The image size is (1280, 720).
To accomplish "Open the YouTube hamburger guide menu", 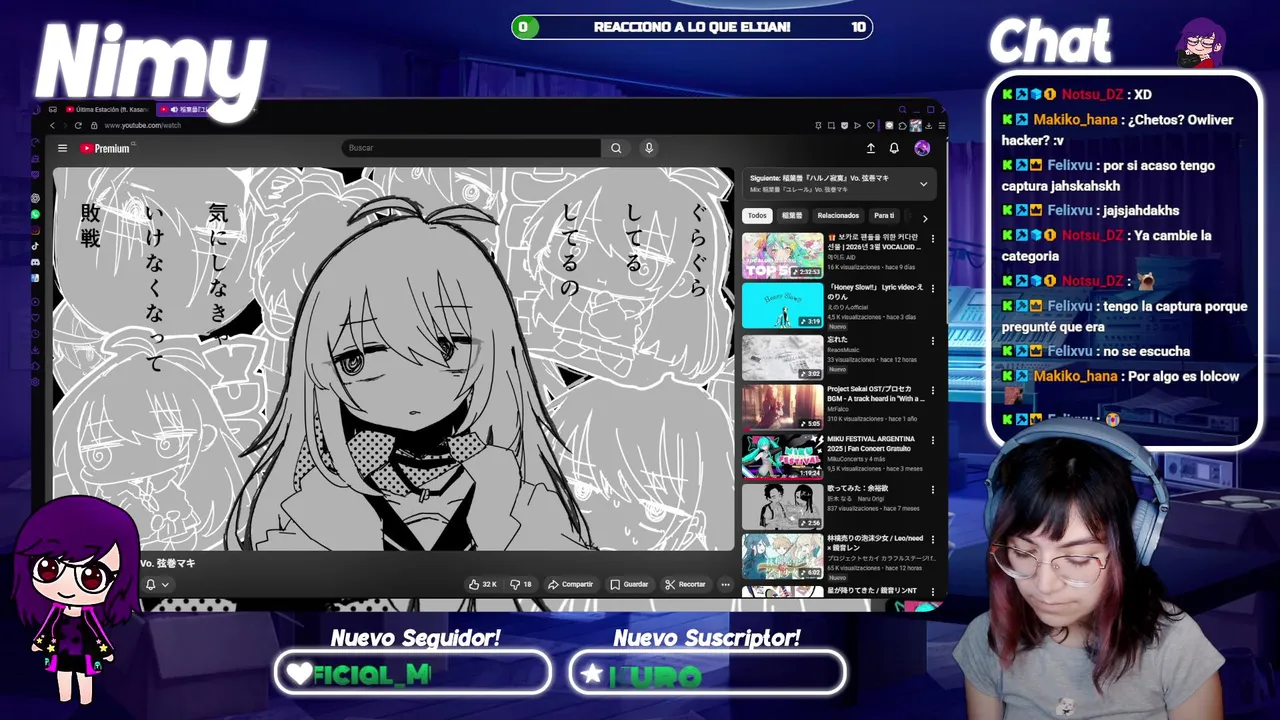I will pyautogui.click(x=62, y=148).
